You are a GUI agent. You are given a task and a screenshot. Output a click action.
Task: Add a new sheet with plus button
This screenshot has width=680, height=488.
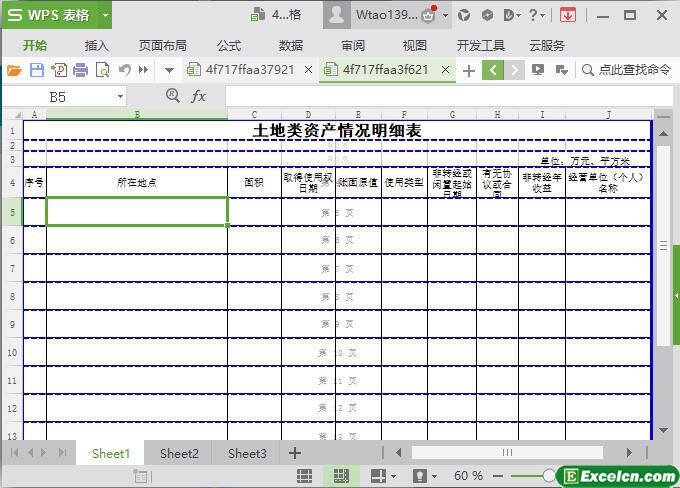point(295,453)
